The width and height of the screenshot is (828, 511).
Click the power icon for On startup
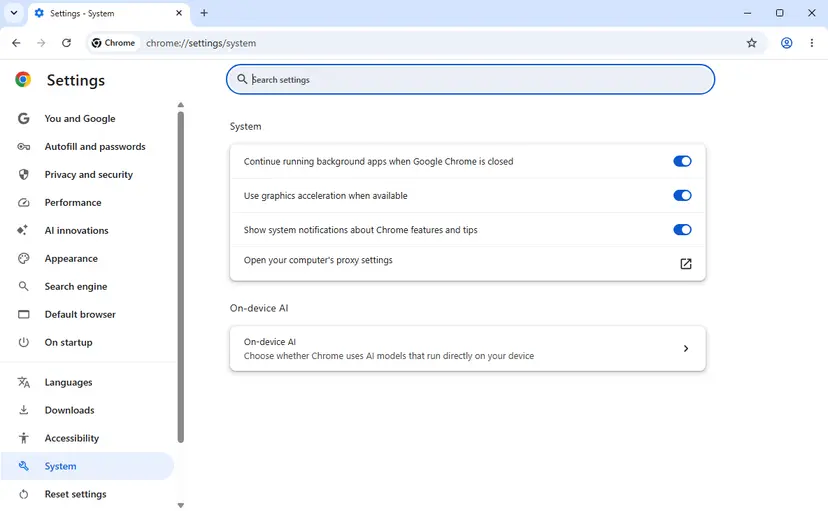pyautogui.click(x=23, y=343)
